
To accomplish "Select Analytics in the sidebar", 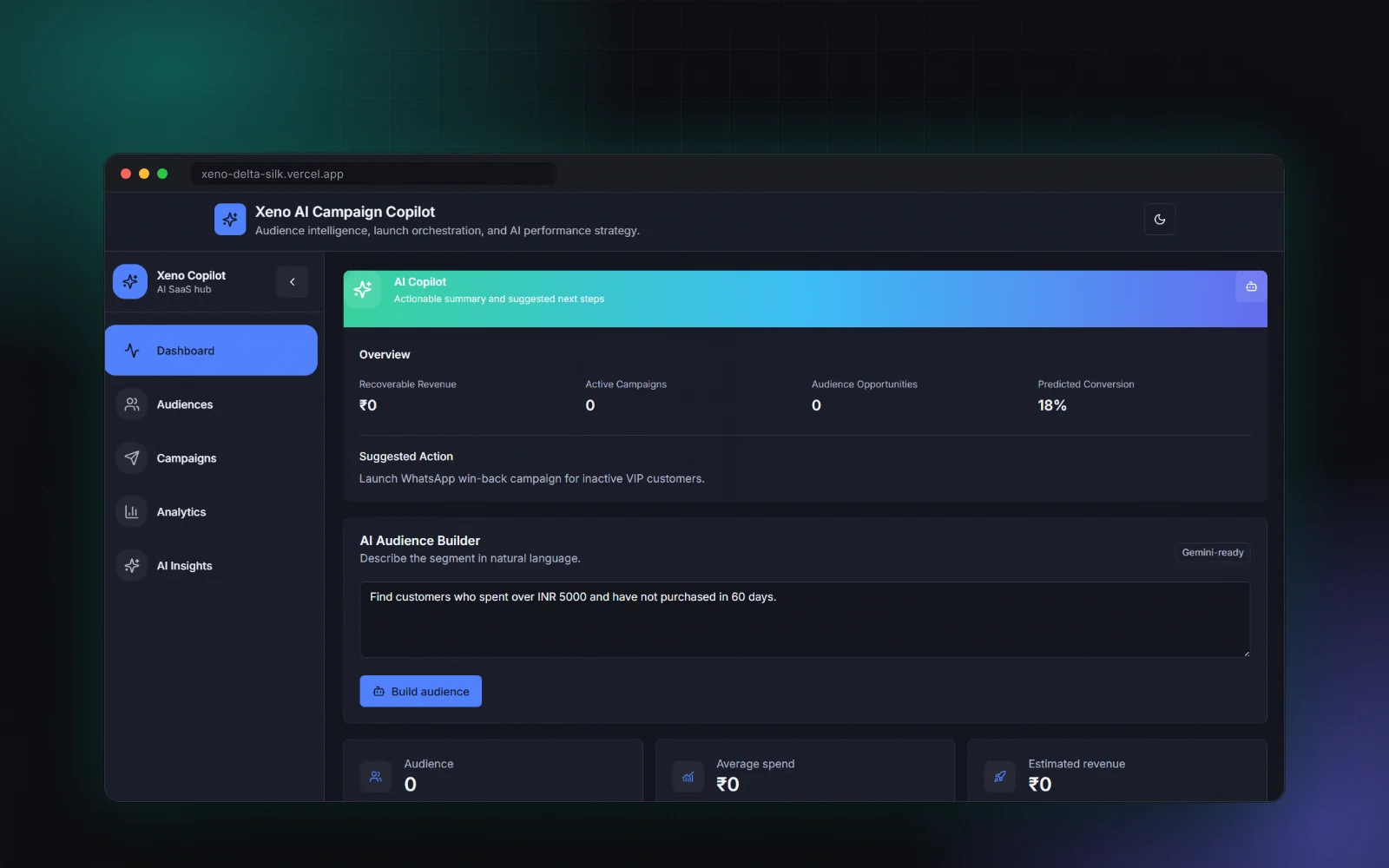I will click(x=211, y=512).
